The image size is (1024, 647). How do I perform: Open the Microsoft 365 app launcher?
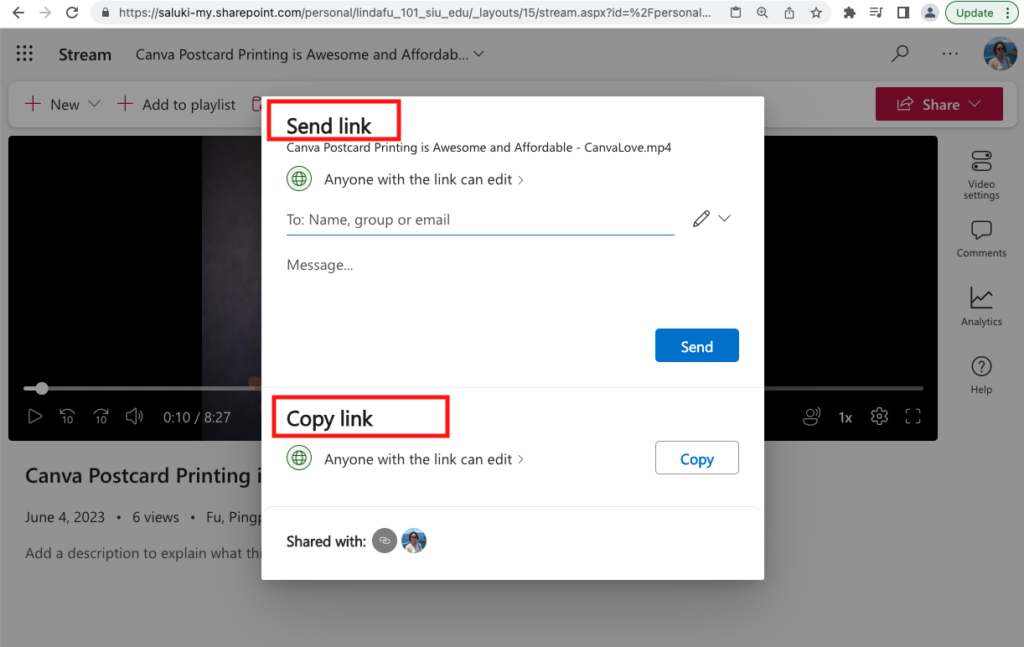pyautogui.click(x=24, y=54)
